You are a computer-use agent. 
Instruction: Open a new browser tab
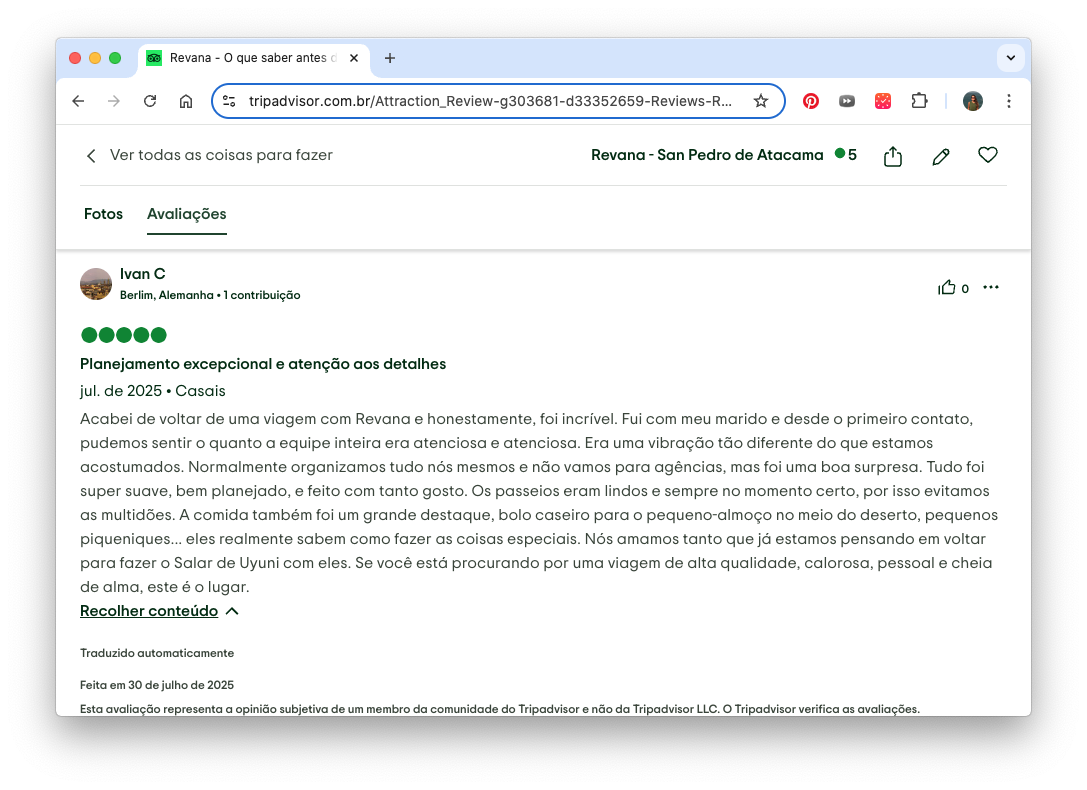click(x=390, y=58)
